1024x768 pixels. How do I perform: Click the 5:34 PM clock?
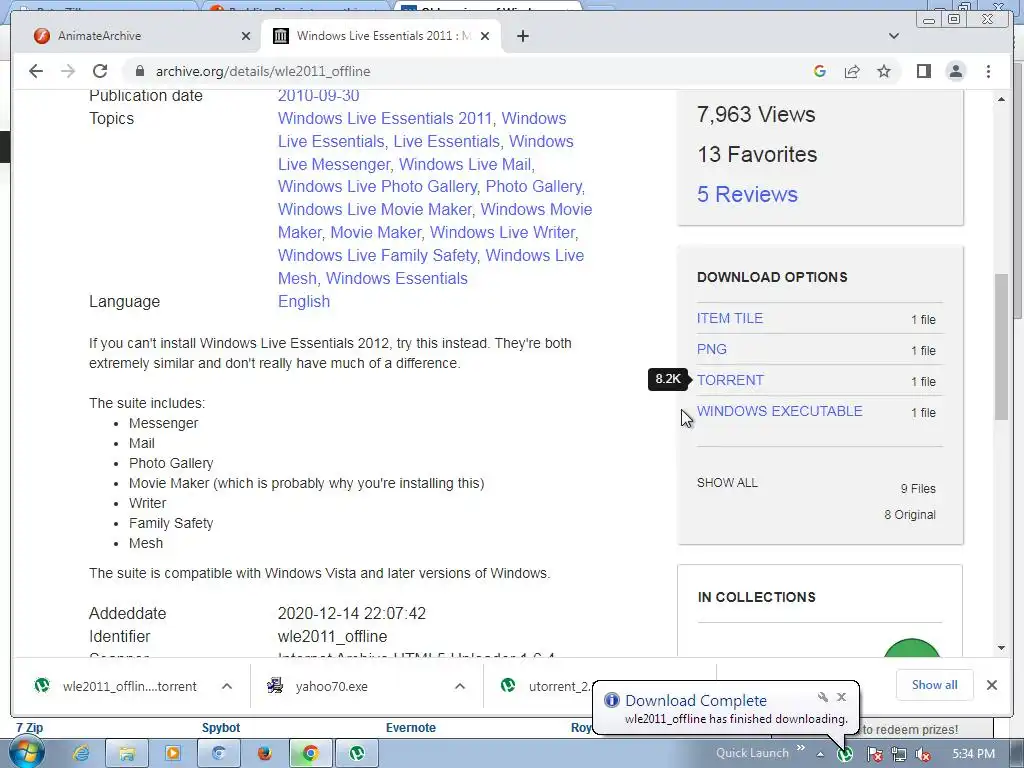coord(974,754)
